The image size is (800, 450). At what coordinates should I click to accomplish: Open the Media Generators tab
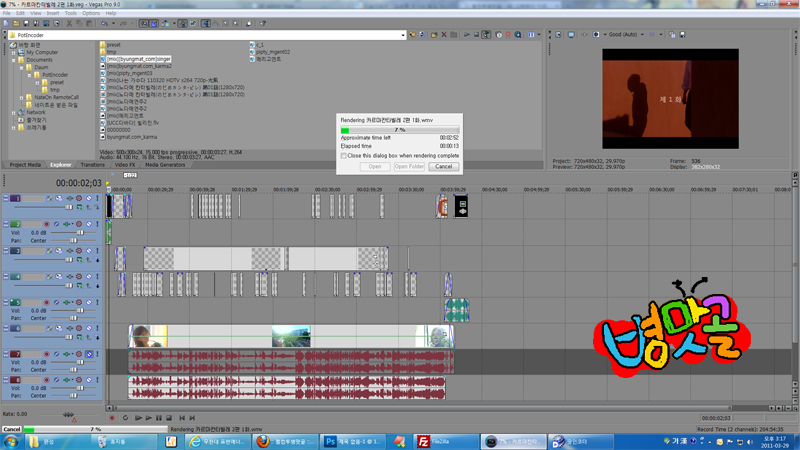point(165,165)
